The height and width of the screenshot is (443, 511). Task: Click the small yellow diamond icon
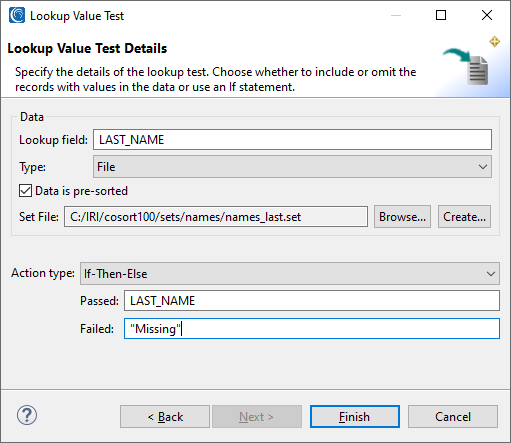pos(495,42)
